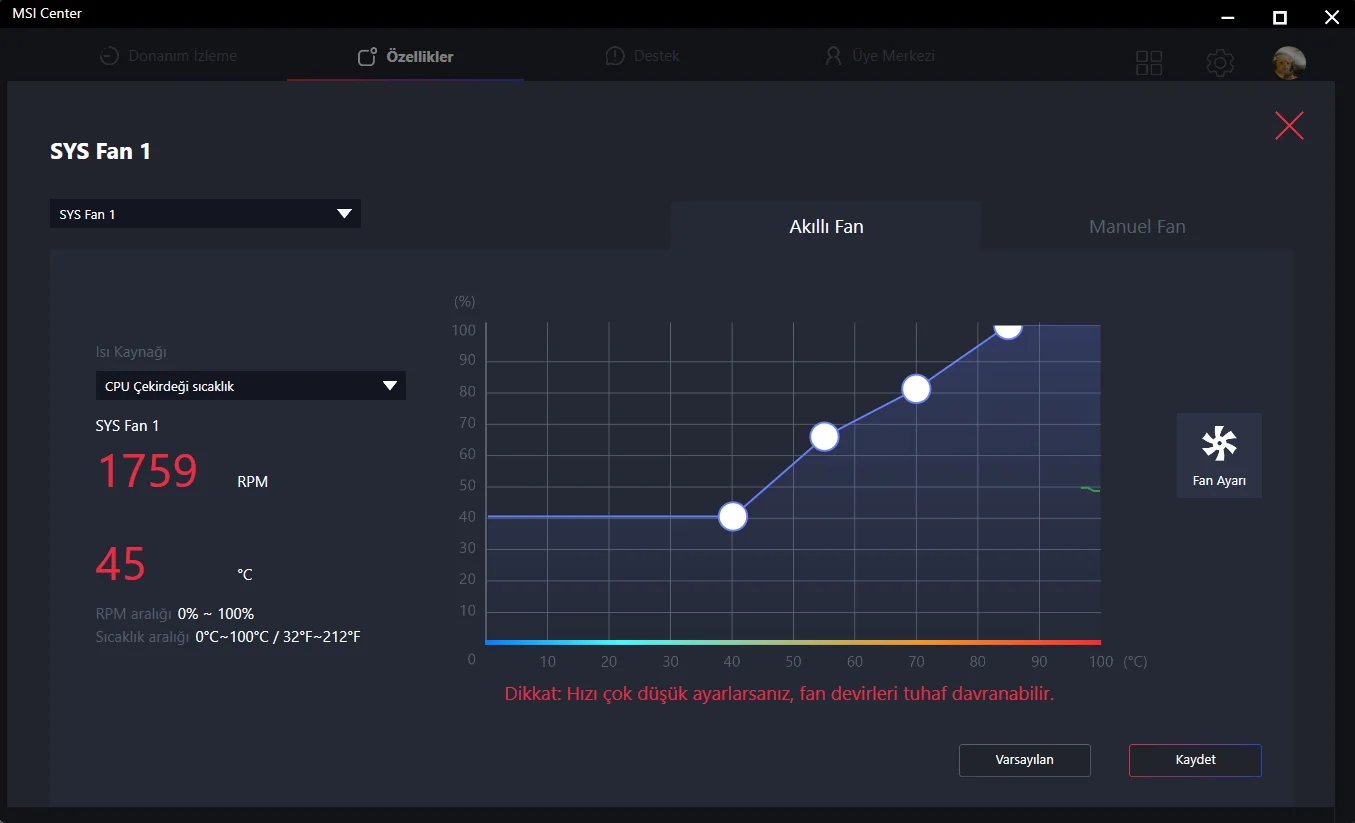Click the Özellikler features icon
Viewport: 1355px width, 823px height.
tap(367, 57)
